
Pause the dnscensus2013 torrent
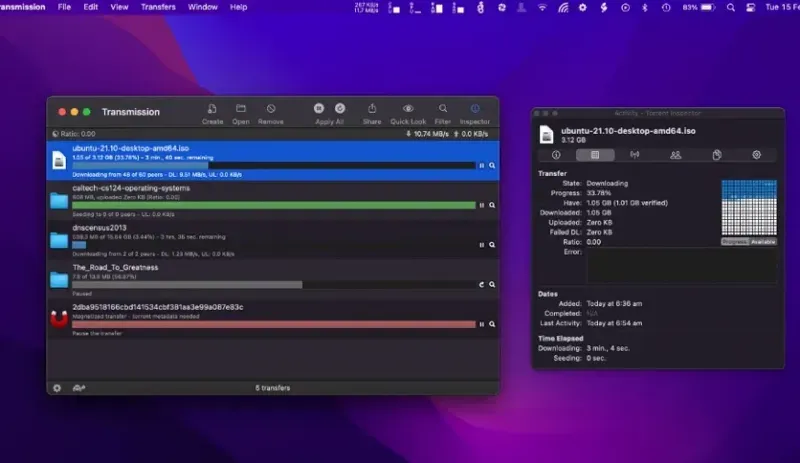pyautogui.click(x=482, y=245)
